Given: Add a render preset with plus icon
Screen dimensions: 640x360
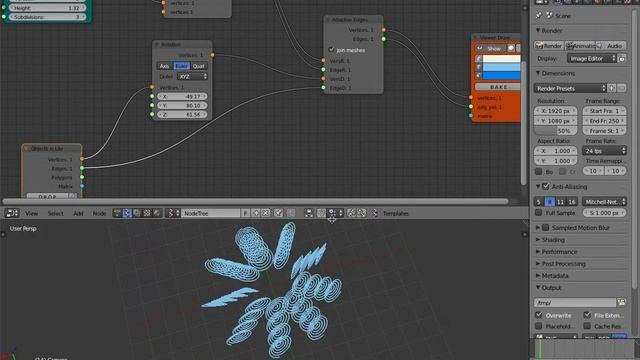Looking at the screenshot, I should tap(611, 88).
